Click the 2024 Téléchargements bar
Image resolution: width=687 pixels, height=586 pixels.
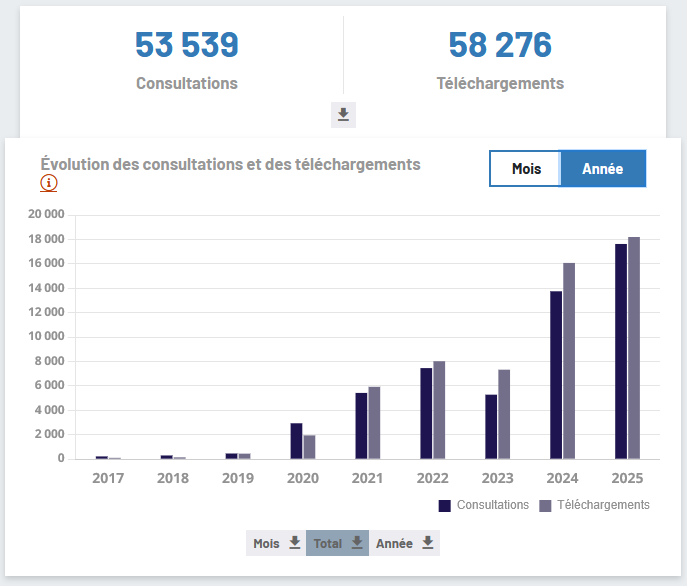tap(569, 361)
